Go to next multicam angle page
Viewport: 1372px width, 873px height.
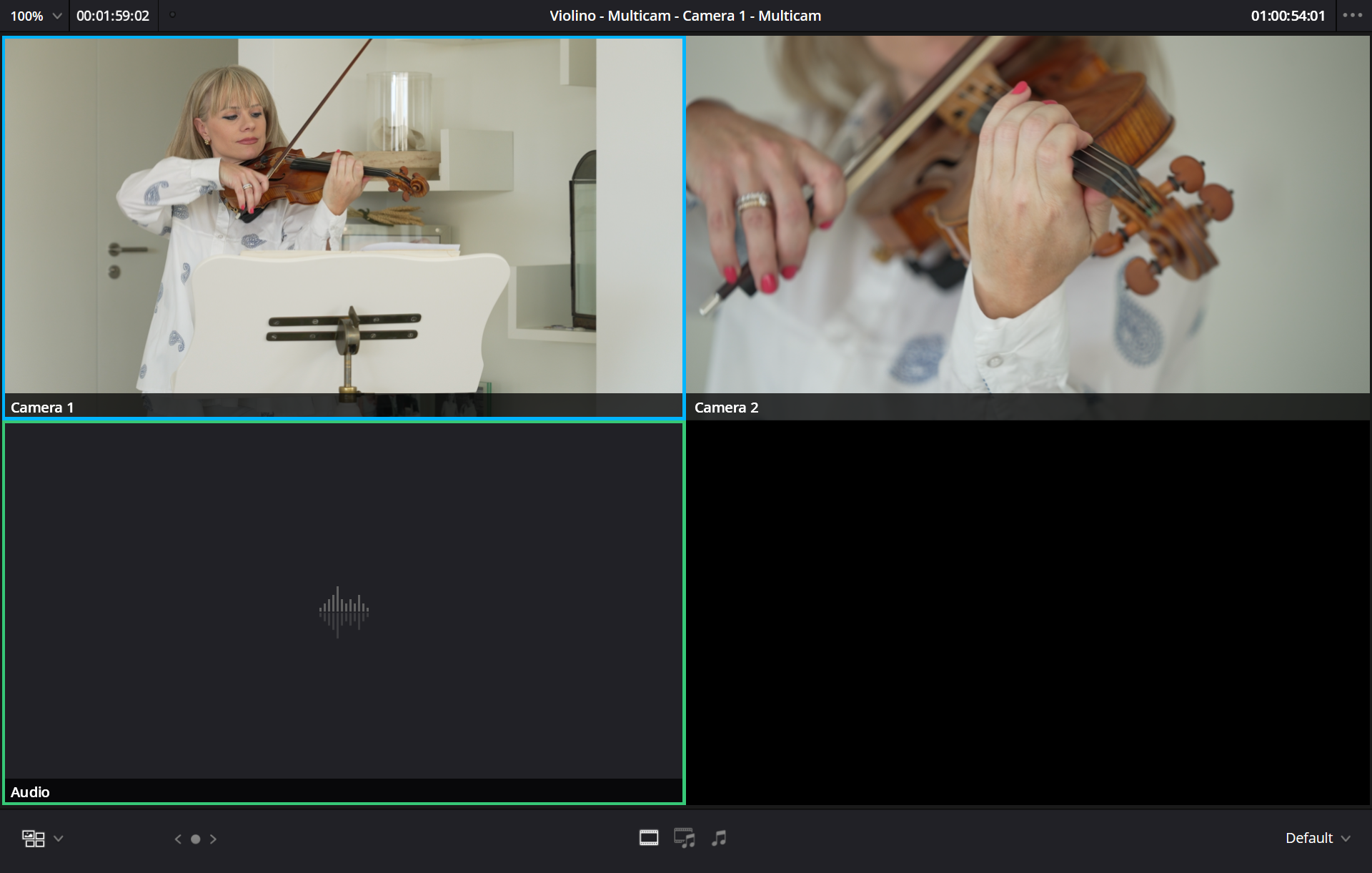tap(213, 839)
